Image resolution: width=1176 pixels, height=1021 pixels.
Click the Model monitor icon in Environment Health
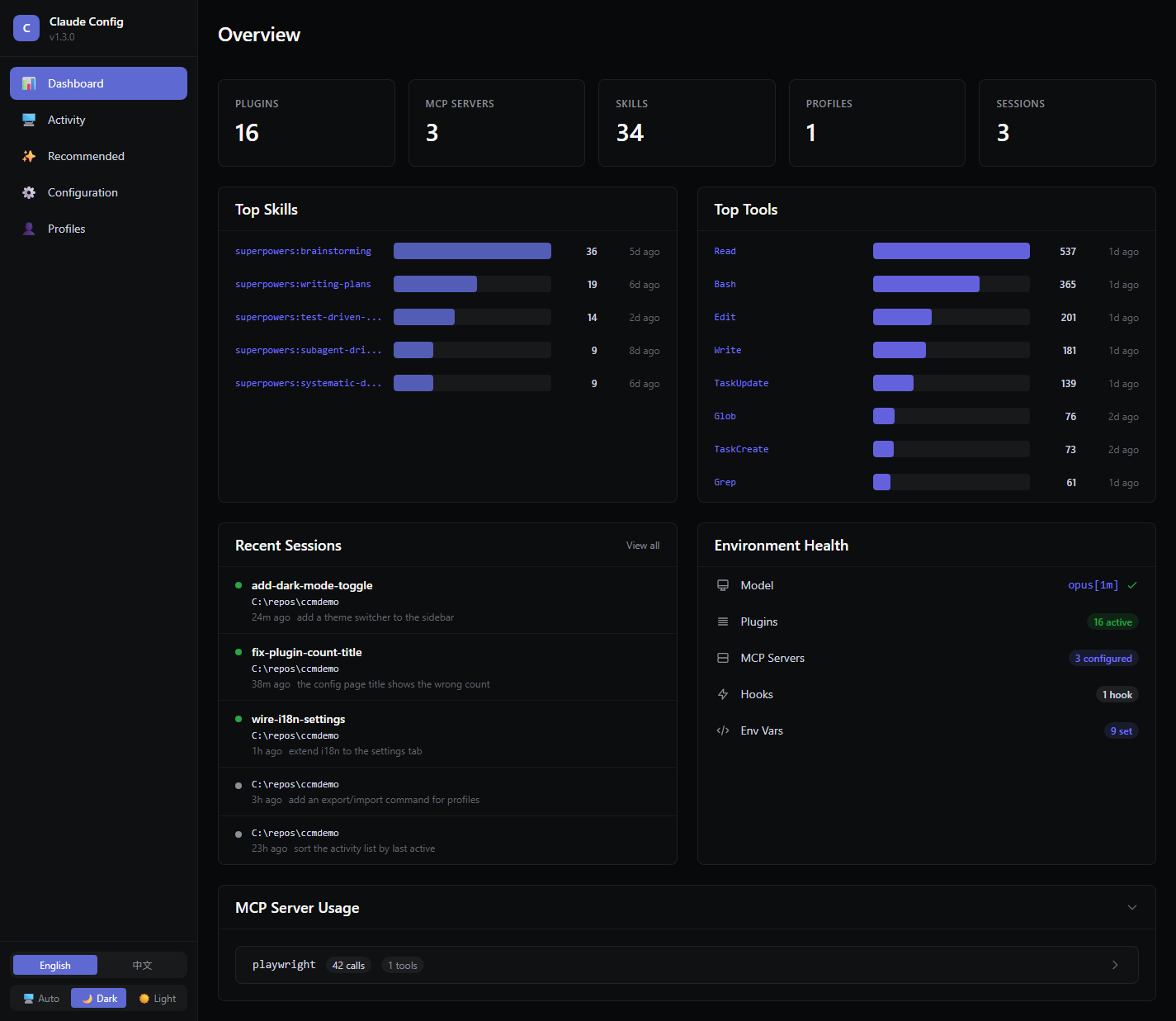723,585
